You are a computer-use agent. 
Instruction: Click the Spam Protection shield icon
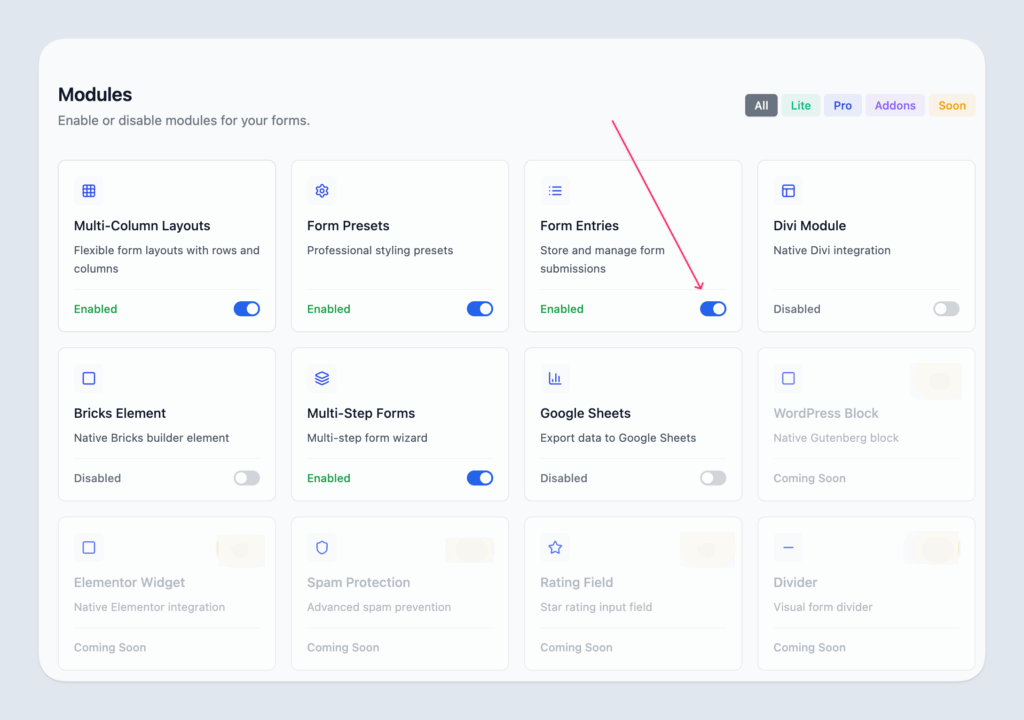coord(322,548)
